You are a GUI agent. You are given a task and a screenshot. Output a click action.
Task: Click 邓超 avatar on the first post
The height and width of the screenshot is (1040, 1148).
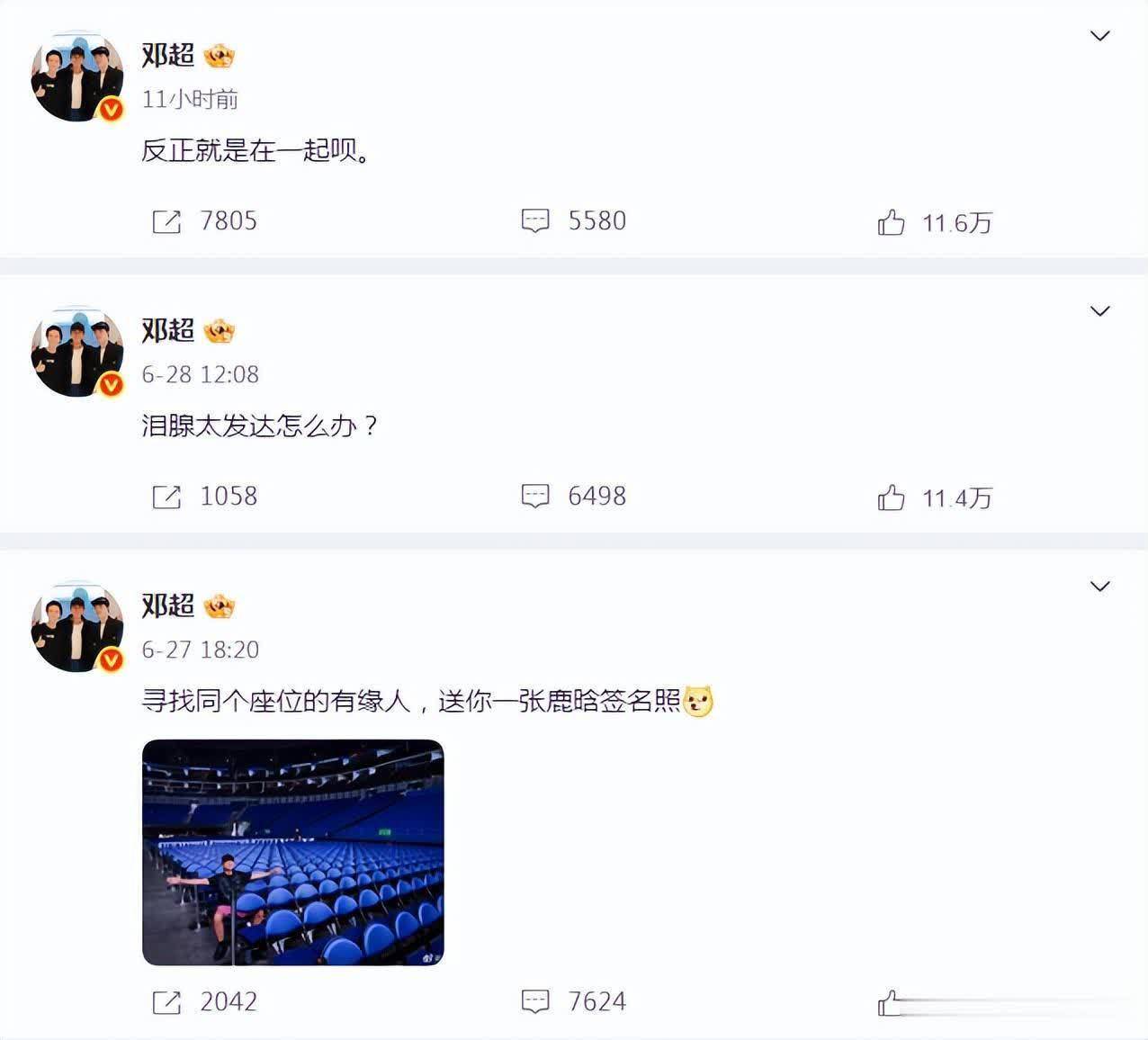click(77, 76)
